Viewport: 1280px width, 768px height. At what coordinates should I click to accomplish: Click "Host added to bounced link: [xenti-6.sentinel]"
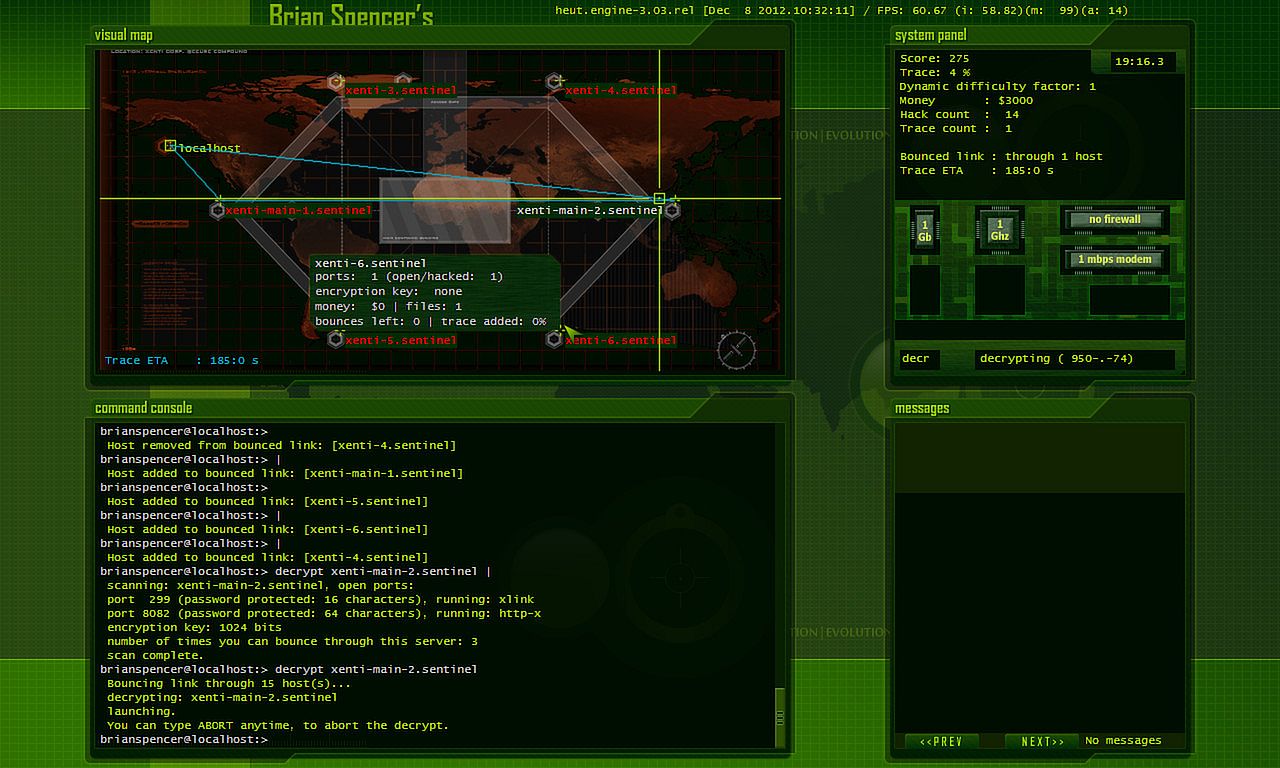(267, 530)
